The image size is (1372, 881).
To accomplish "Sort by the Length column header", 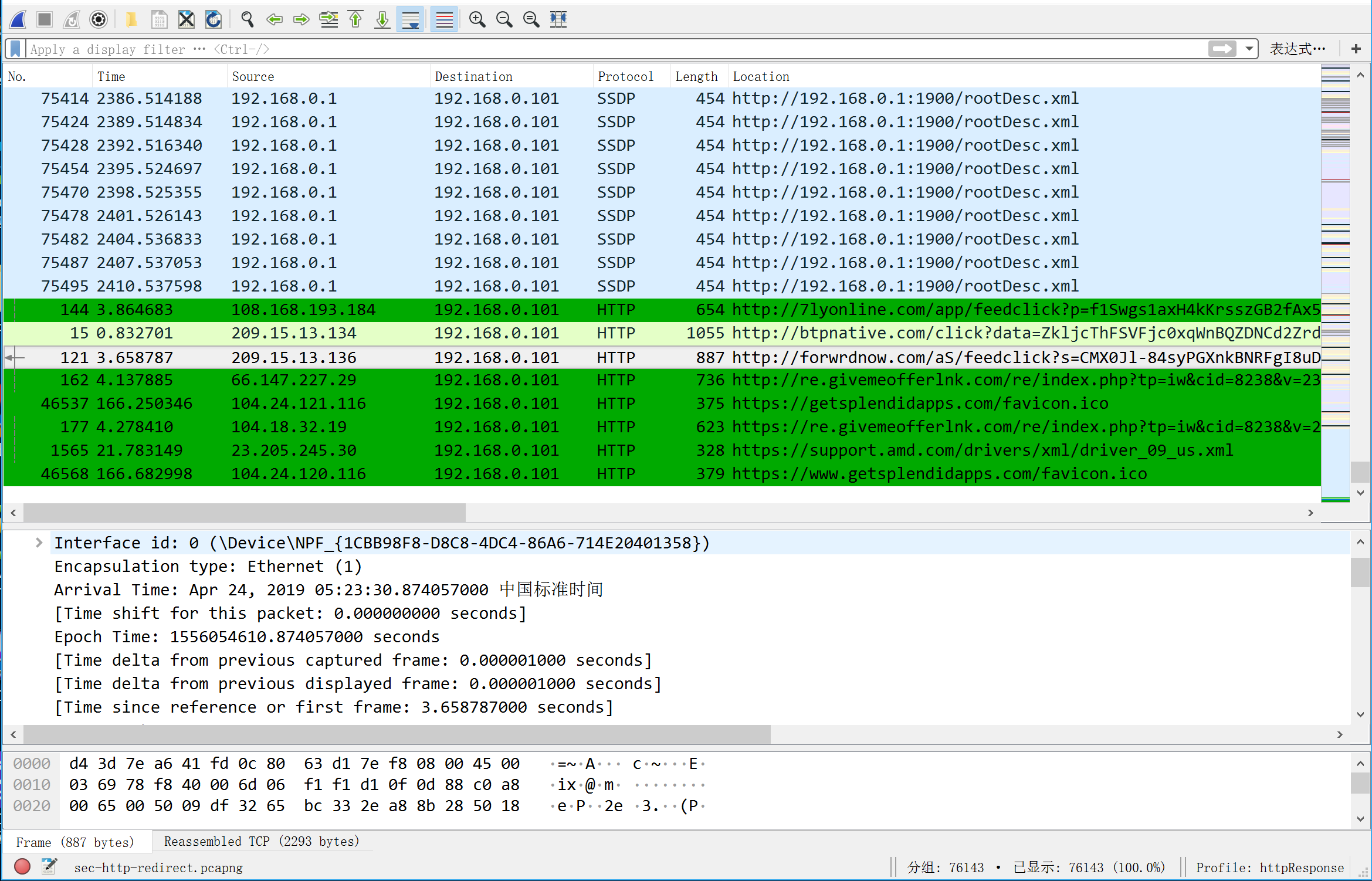I will coord(699,76).
